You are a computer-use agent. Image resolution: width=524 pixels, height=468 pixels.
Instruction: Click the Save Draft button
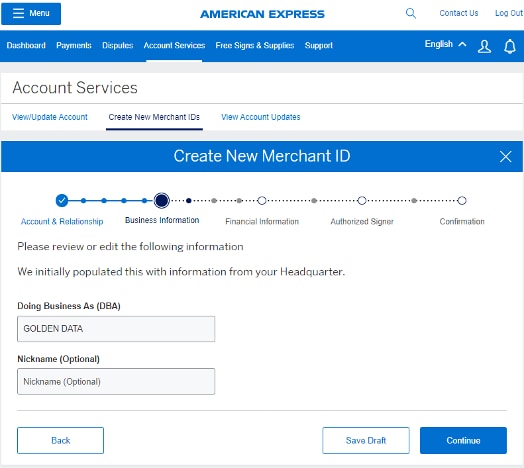(x=366, y=441)
